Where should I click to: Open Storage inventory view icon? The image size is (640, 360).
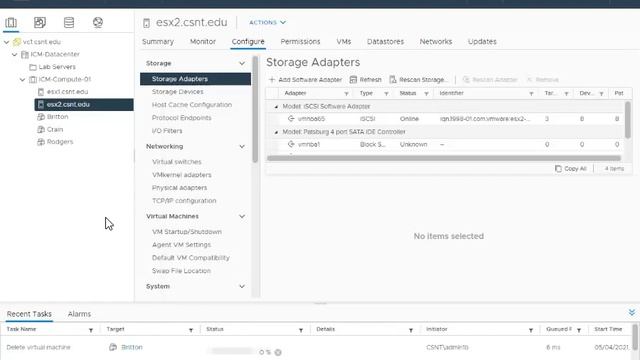coord(69,22)
